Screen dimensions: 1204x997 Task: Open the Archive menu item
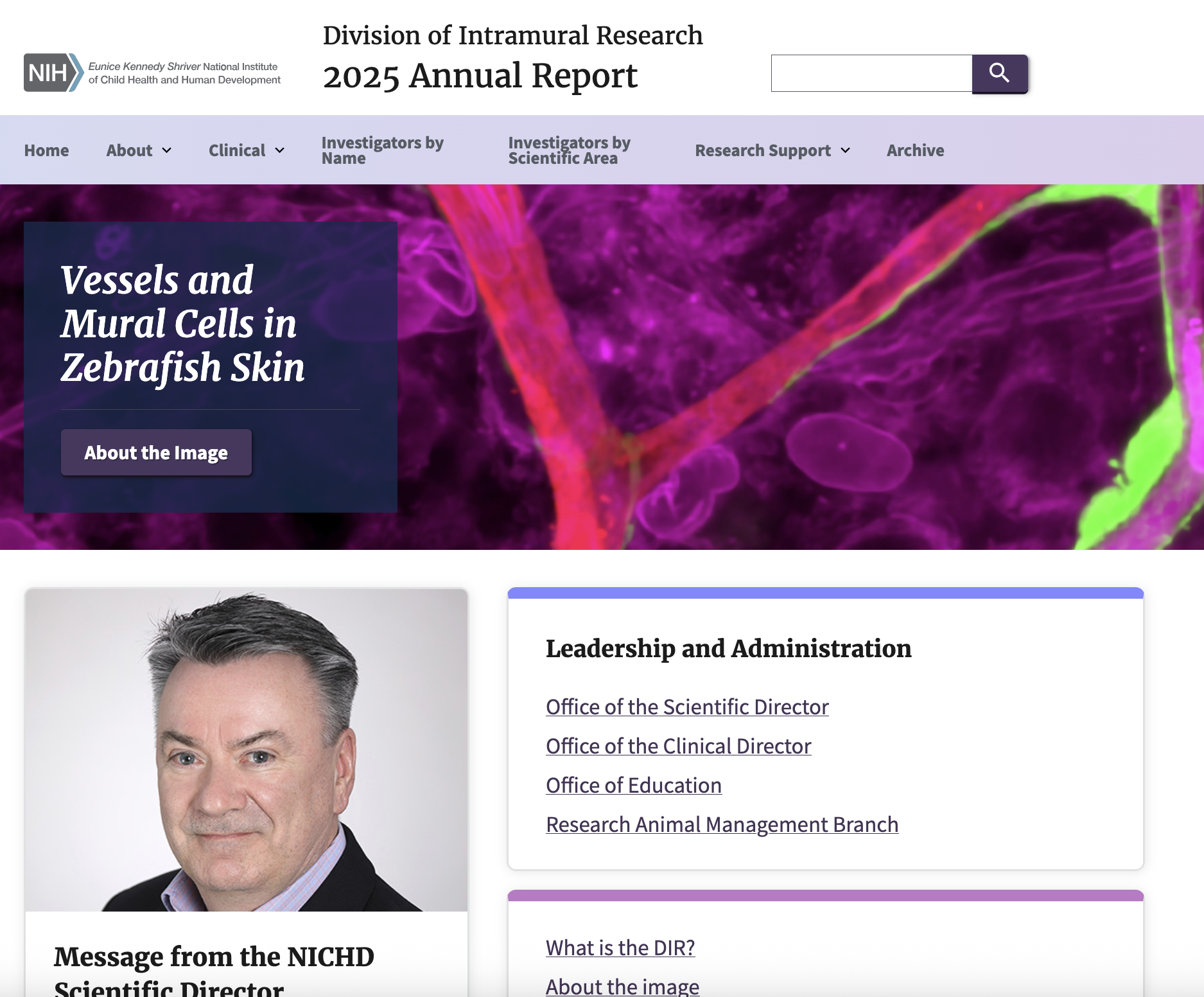pos(915,150)
